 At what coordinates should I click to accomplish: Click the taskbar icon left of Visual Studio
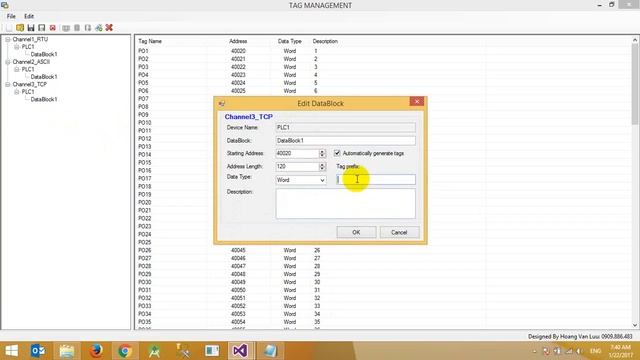point(212,351)
